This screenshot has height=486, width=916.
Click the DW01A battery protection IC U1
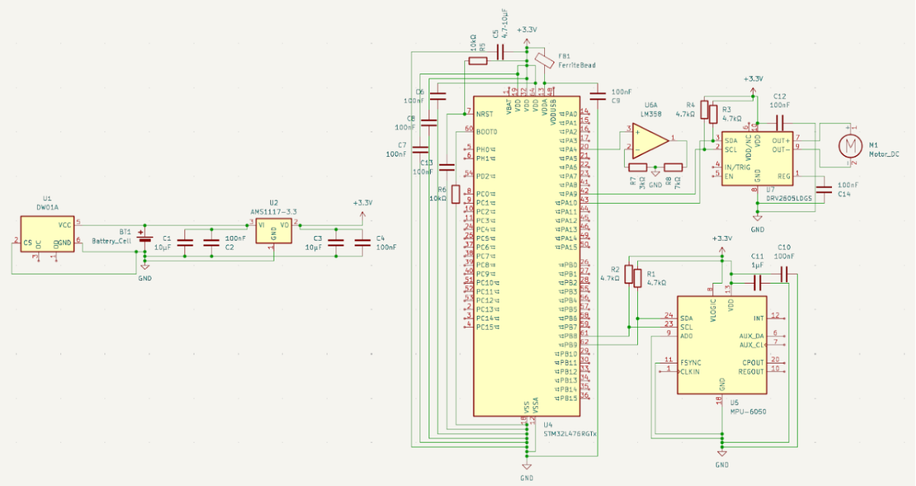click(47, 234)
